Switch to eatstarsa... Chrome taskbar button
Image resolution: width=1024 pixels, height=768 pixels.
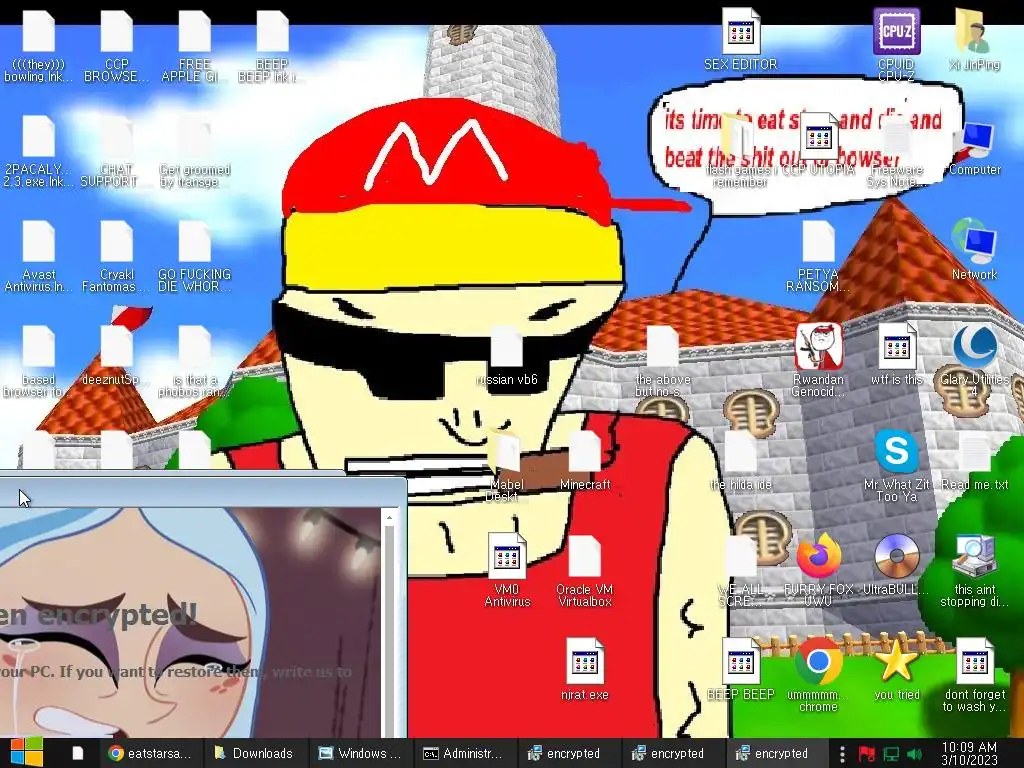(151, 753)
